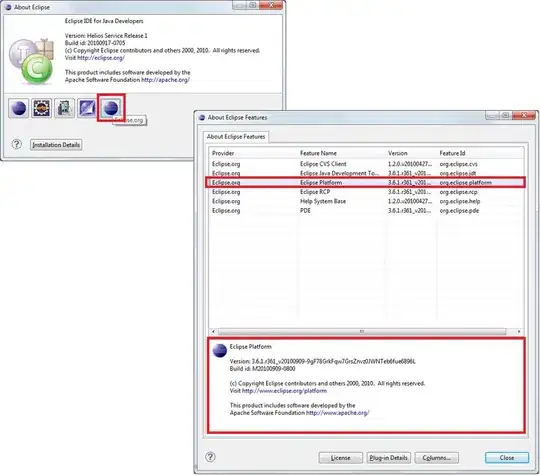Click the features table horizontal scrollbar thumb
Image resolution: width=540 pixels, height=475 pixels.
(362, 331)
